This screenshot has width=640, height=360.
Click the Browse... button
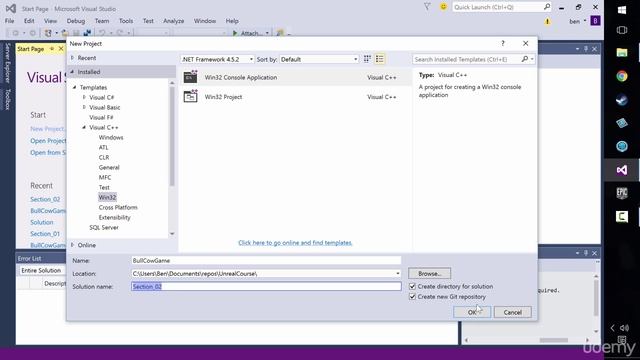[429, 273]
